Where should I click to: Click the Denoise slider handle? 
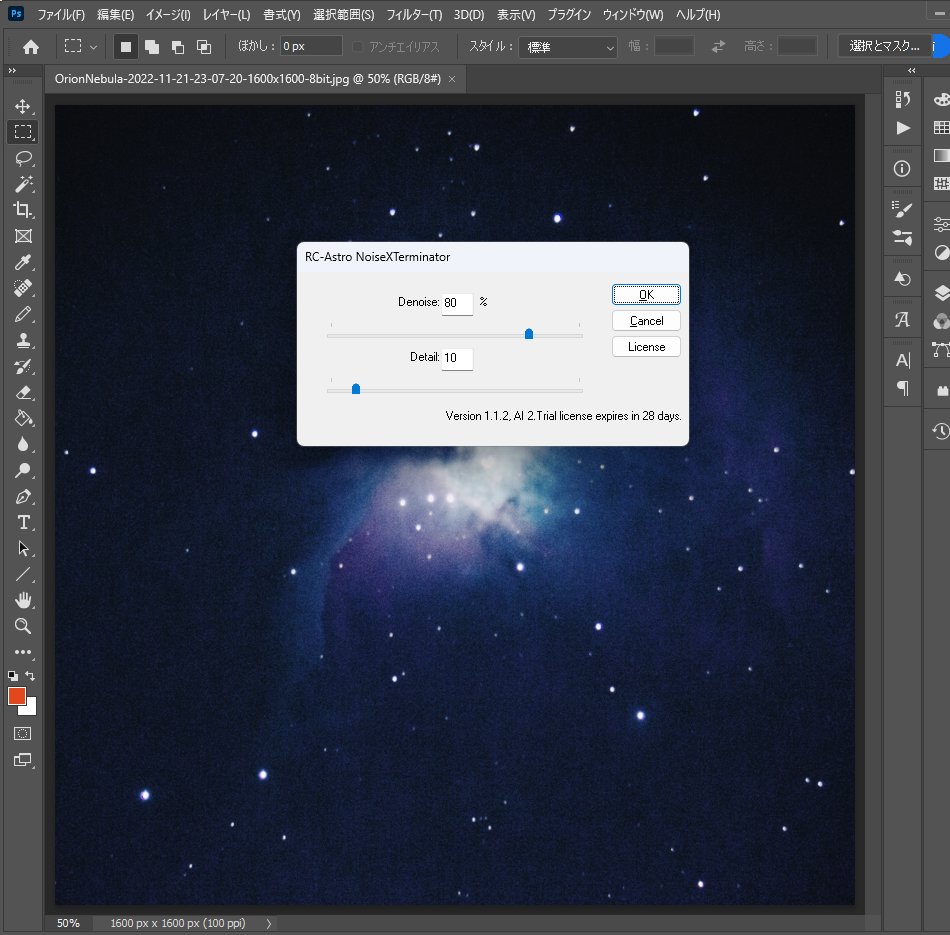coord(529,334)
